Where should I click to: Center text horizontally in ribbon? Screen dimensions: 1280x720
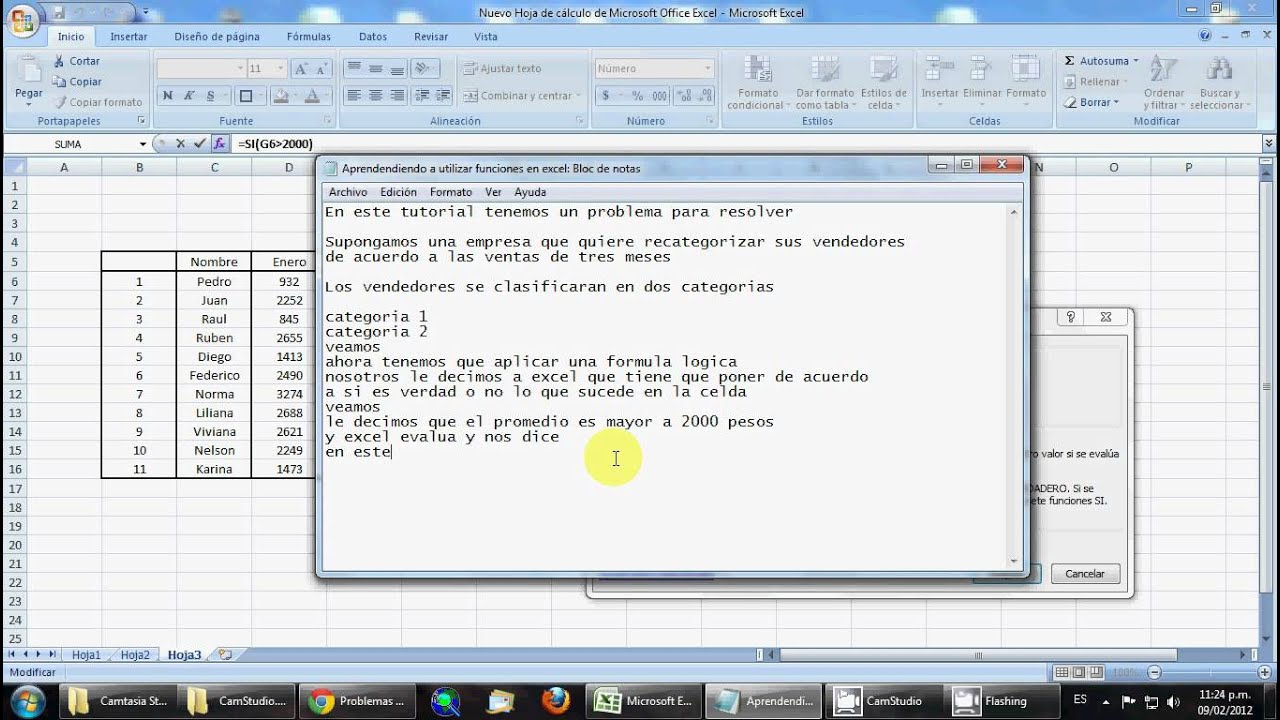click(x=375, y=96)
